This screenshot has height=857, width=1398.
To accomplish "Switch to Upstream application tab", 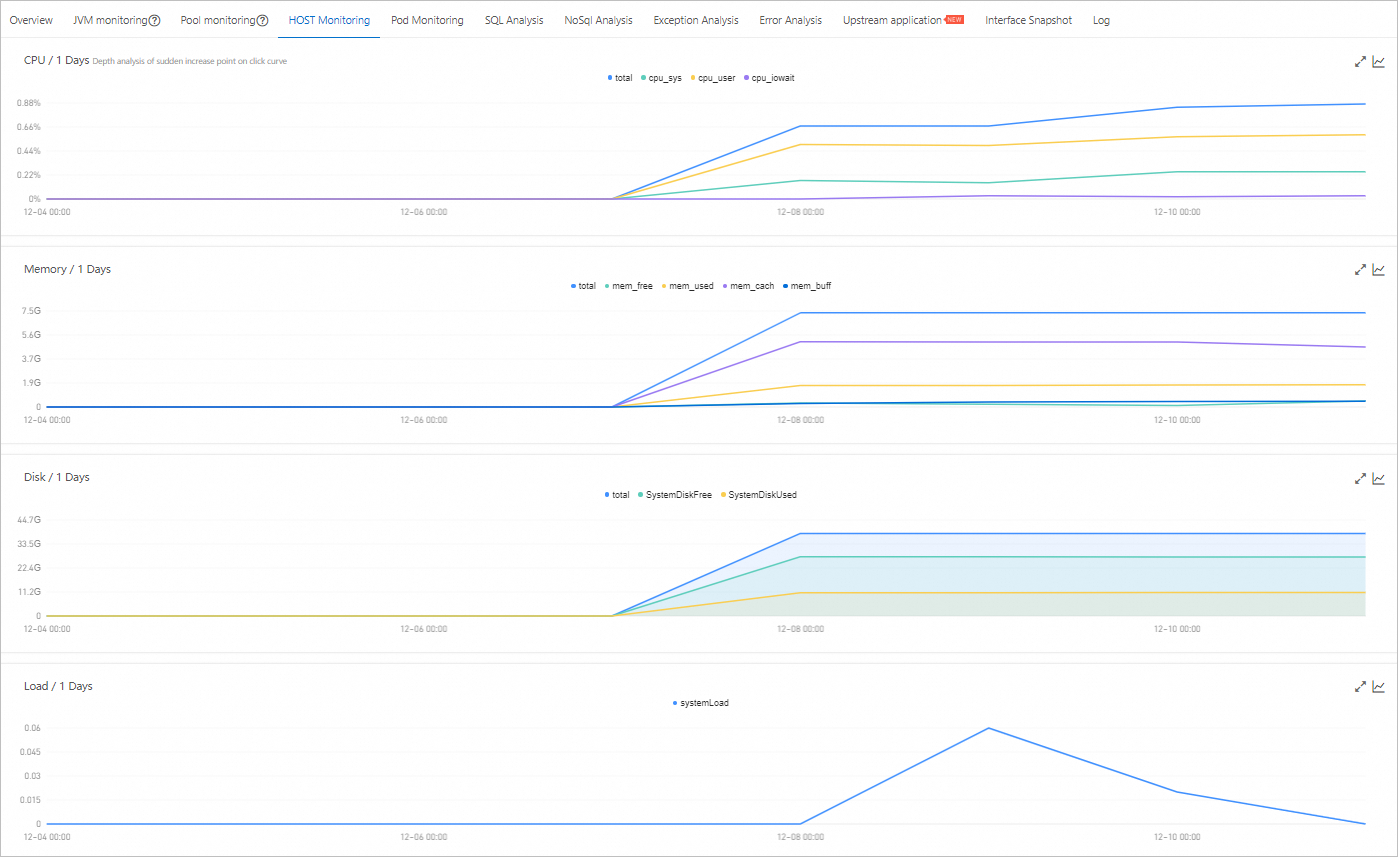I will coord(892,20).
